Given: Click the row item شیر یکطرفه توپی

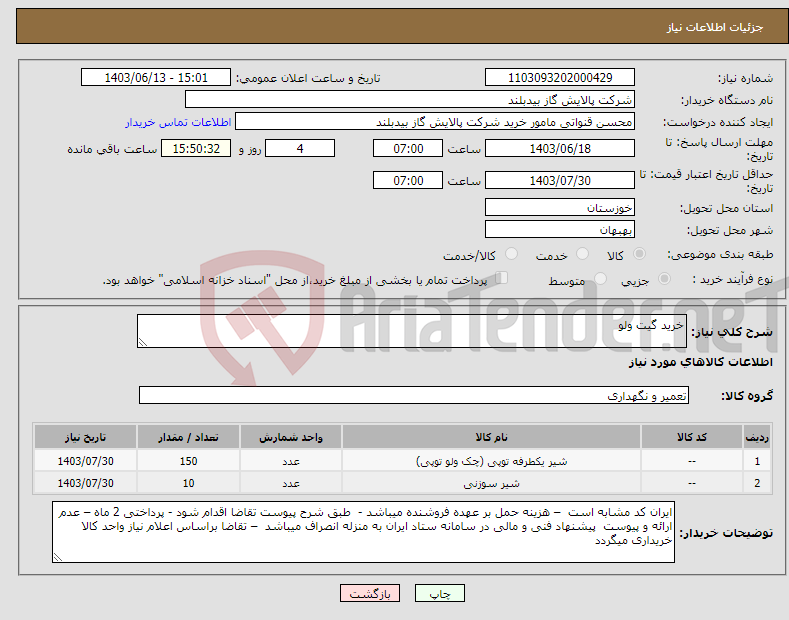Looking at the screenshot, I should (491, 461).
